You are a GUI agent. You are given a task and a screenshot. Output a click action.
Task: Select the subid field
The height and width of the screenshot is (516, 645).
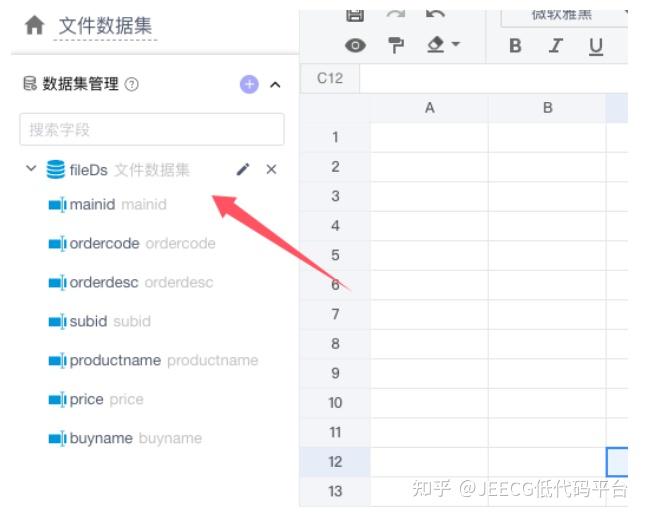[x=100, y=321]
